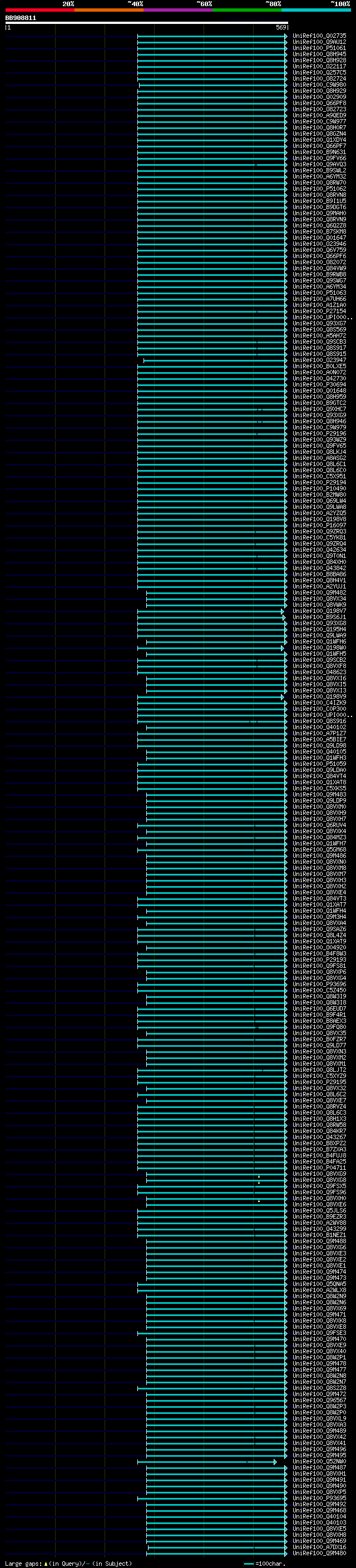Image resolution: width=356 pixels, height=1568 pixels.
Task: Select hit UniRef100_P51059
Action: point(319,764)
